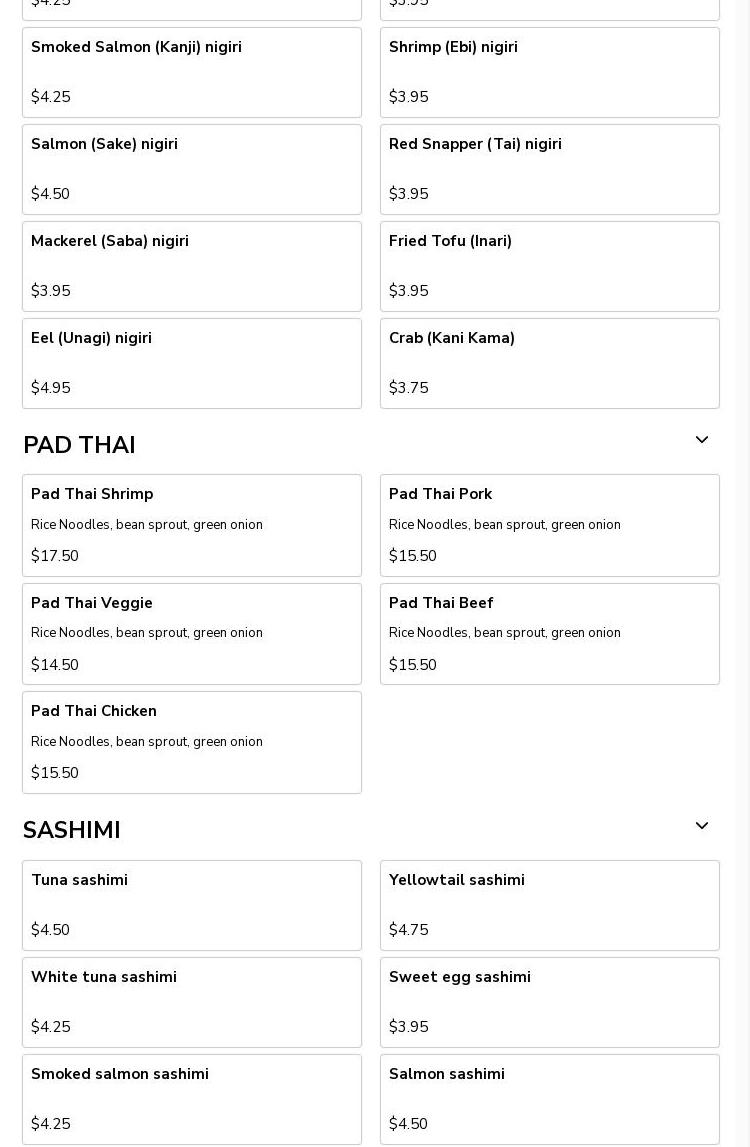Select Pad Thai Shrimp menu item

(x=191, y=525)
